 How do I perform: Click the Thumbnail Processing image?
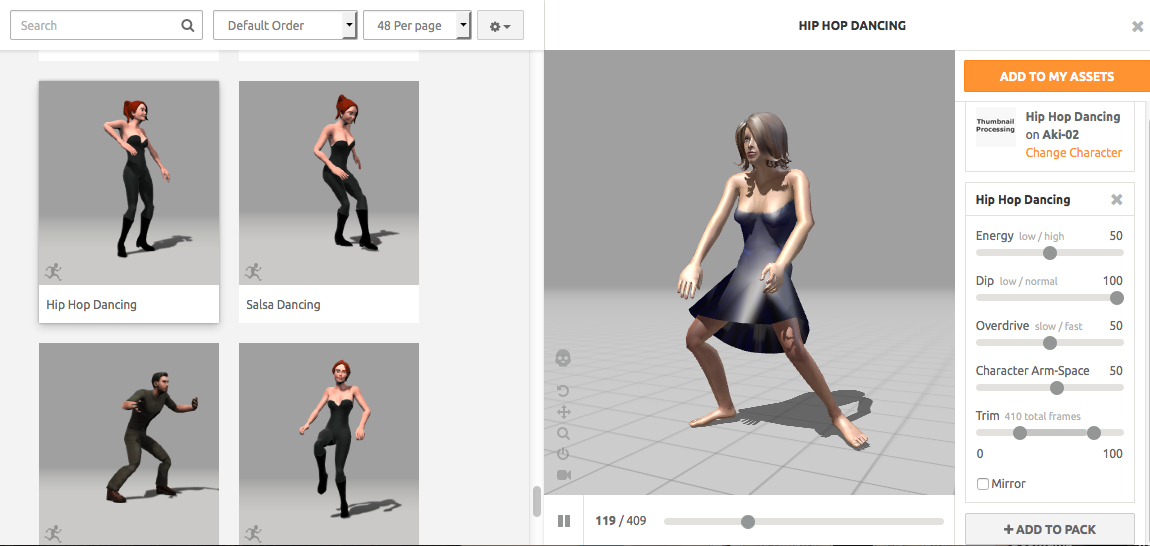[x=995, y=126]
